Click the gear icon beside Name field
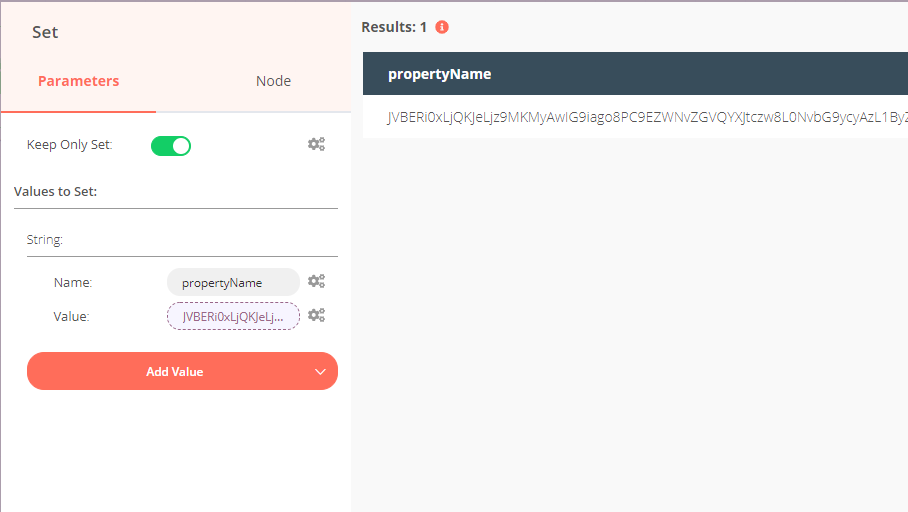The height and width of the screenshot is (512, 908). tap(316, 282)
